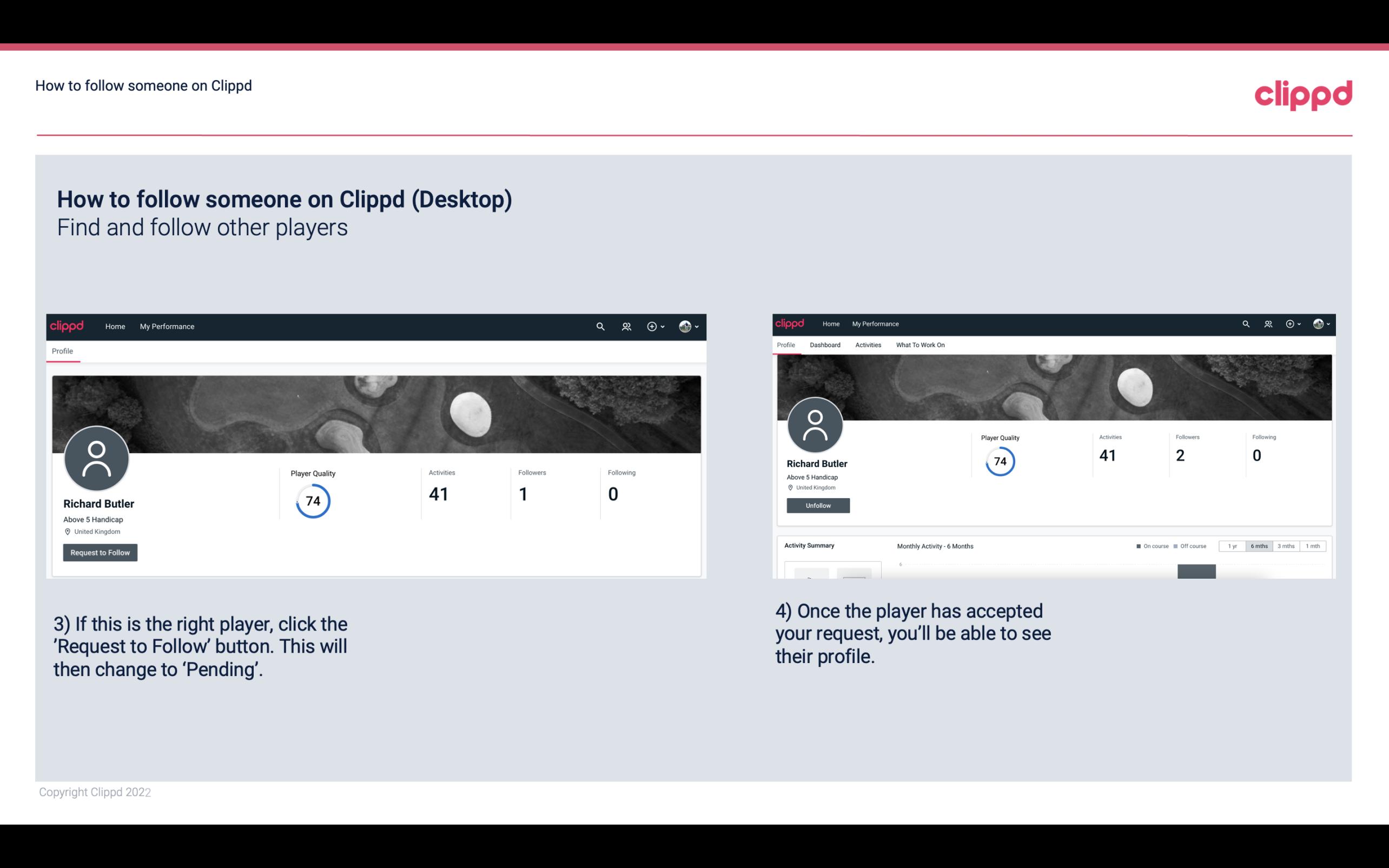Click the globe/language selector icon
The height and width of the screenshot is (868, 1389).
click(686, 326)
